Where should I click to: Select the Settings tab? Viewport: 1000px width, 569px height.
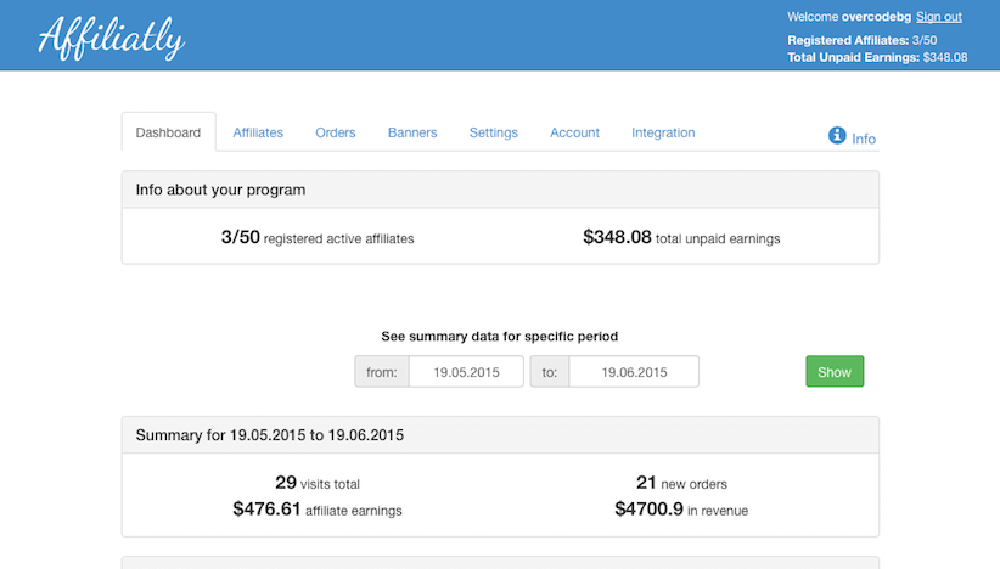pyautogui.click(x=494, y=133)
